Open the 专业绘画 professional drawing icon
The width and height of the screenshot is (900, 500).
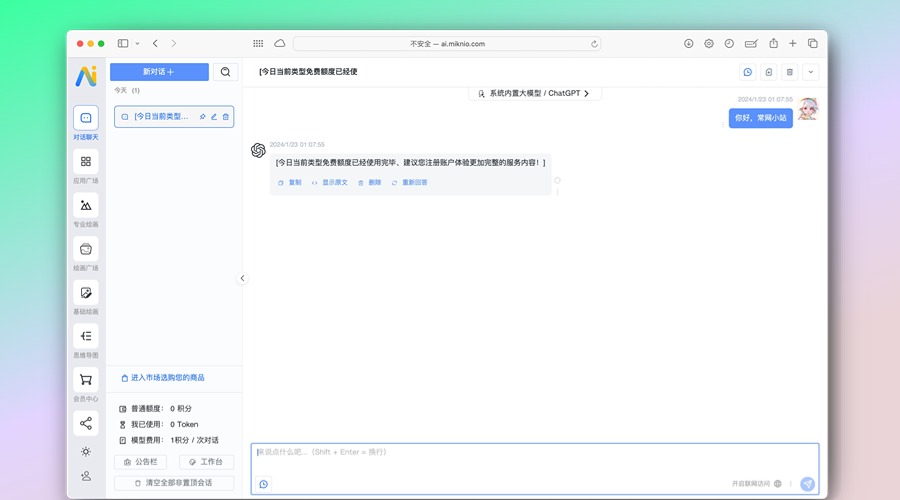[86, 205]
